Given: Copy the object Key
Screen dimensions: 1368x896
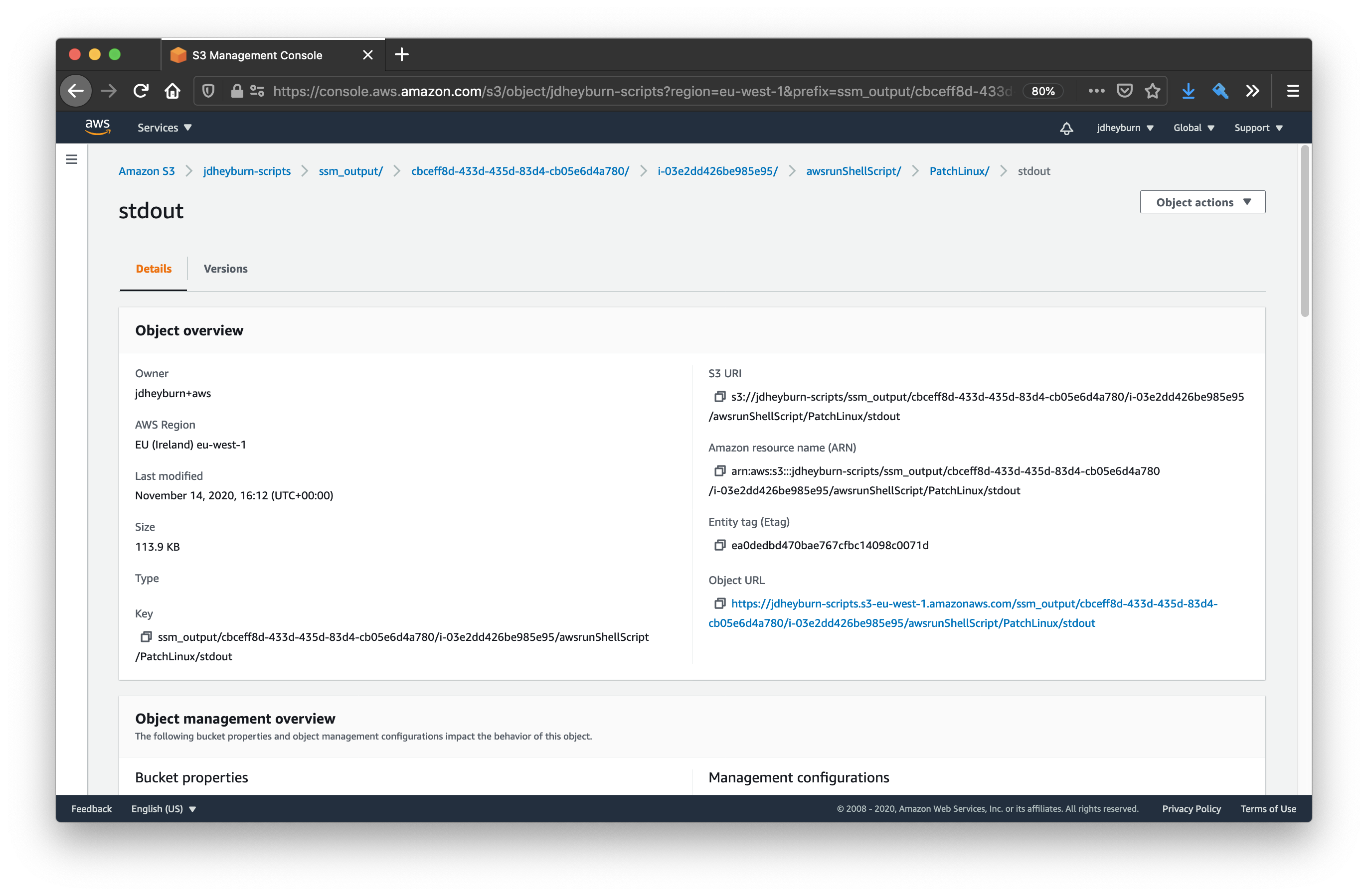Looking at the screenshot, I should (x=146, y=636).
